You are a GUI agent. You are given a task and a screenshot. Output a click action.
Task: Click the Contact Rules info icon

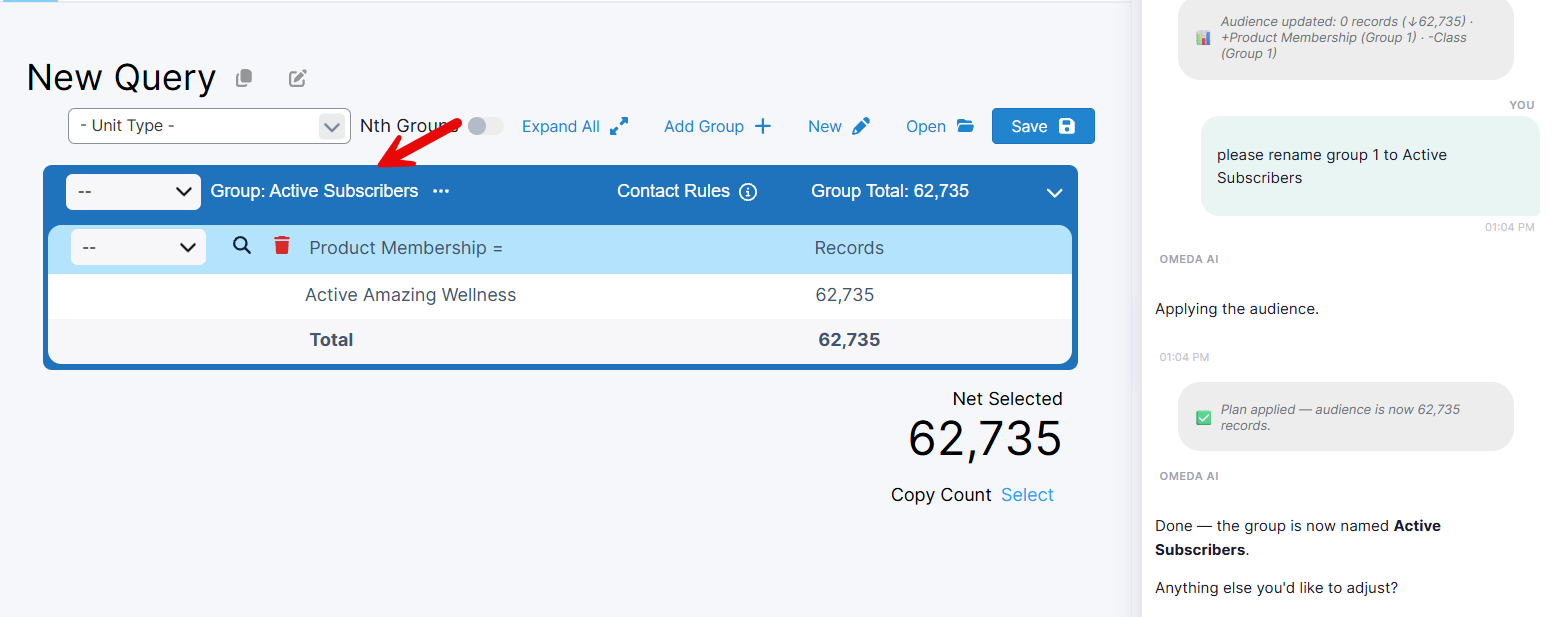pyautogui.click(x=748, y=192)
